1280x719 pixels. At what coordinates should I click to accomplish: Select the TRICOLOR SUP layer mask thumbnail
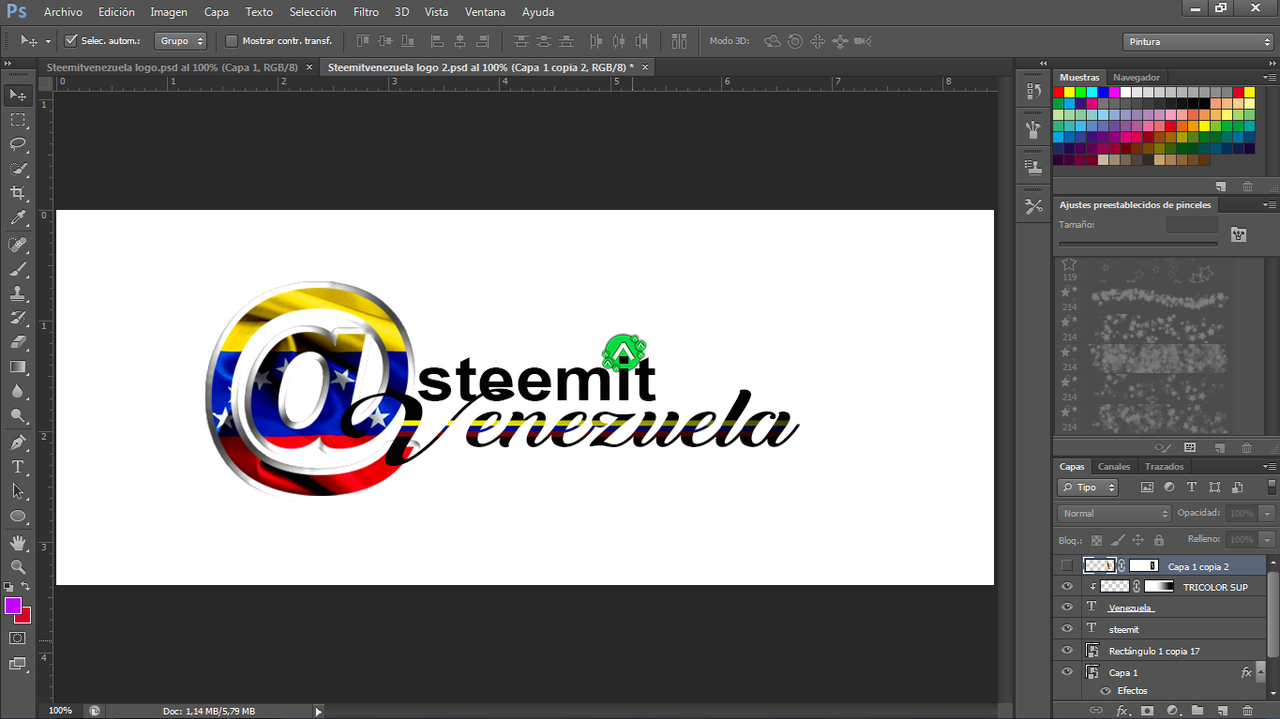coord(1159,587)
